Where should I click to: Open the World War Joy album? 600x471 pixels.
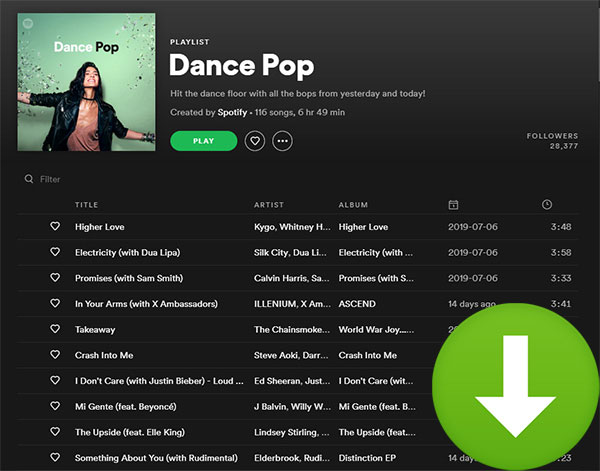coord(376,330)
